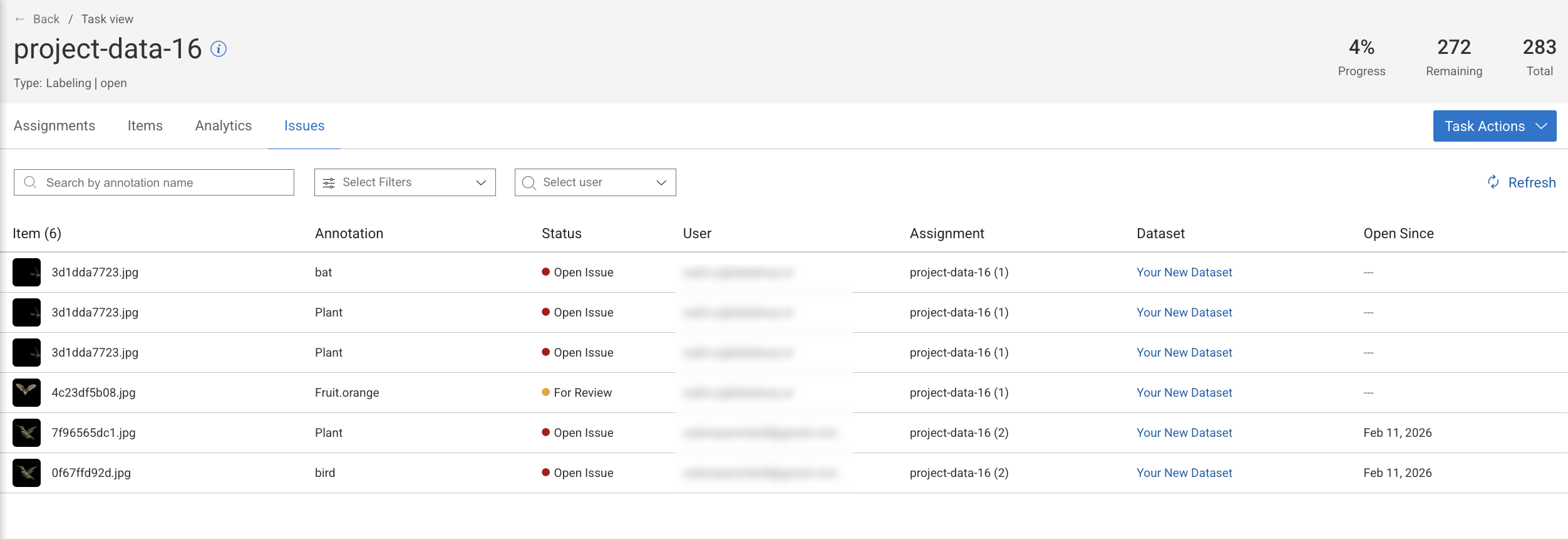Click the search icon in Select user
The width and height of the screenshot is (1568, 539).
pos(529,183)
